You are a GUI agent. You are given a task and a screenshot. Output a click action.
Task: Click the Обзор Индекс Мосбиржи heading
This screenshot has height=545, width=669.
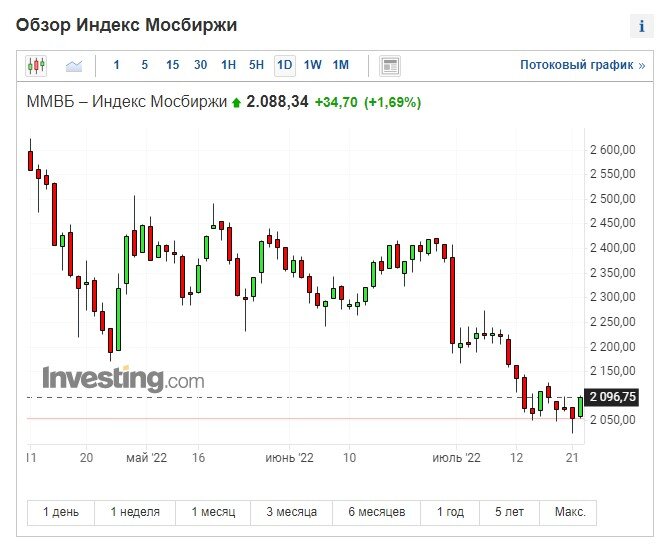pyautogui.click(x=126, y=25)
